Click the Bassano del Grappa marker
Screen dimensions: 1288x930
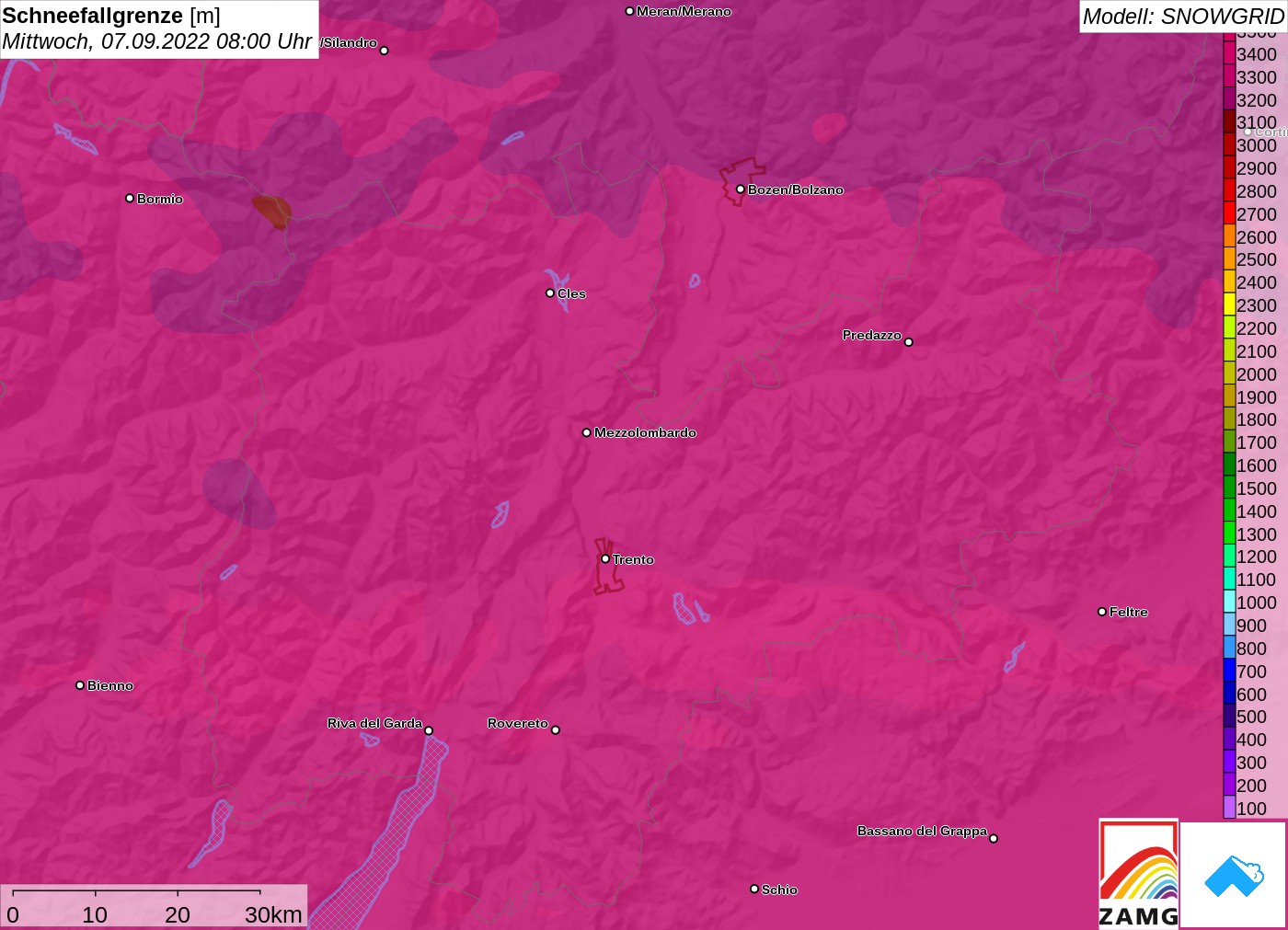coord(994,838)
